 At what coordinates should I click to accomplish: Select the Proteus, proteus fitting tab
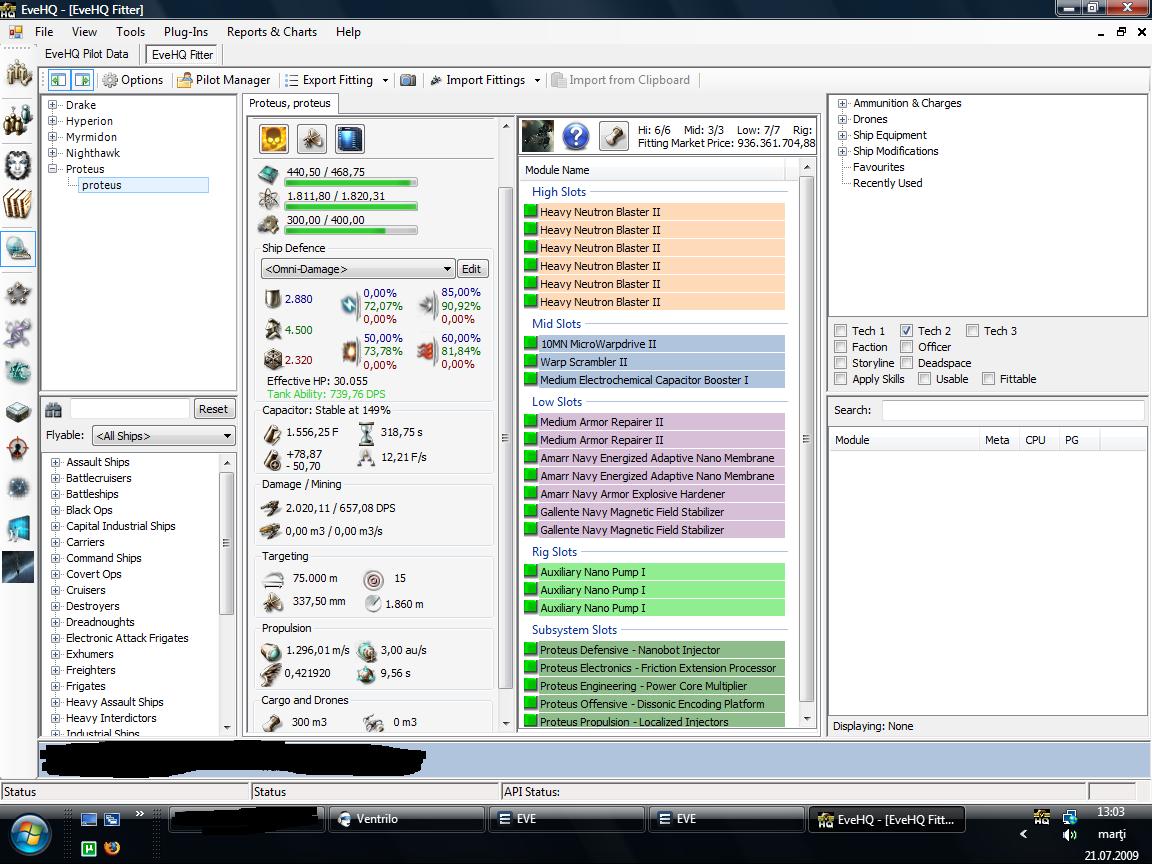pyautogui.click(x=289, y=103)
